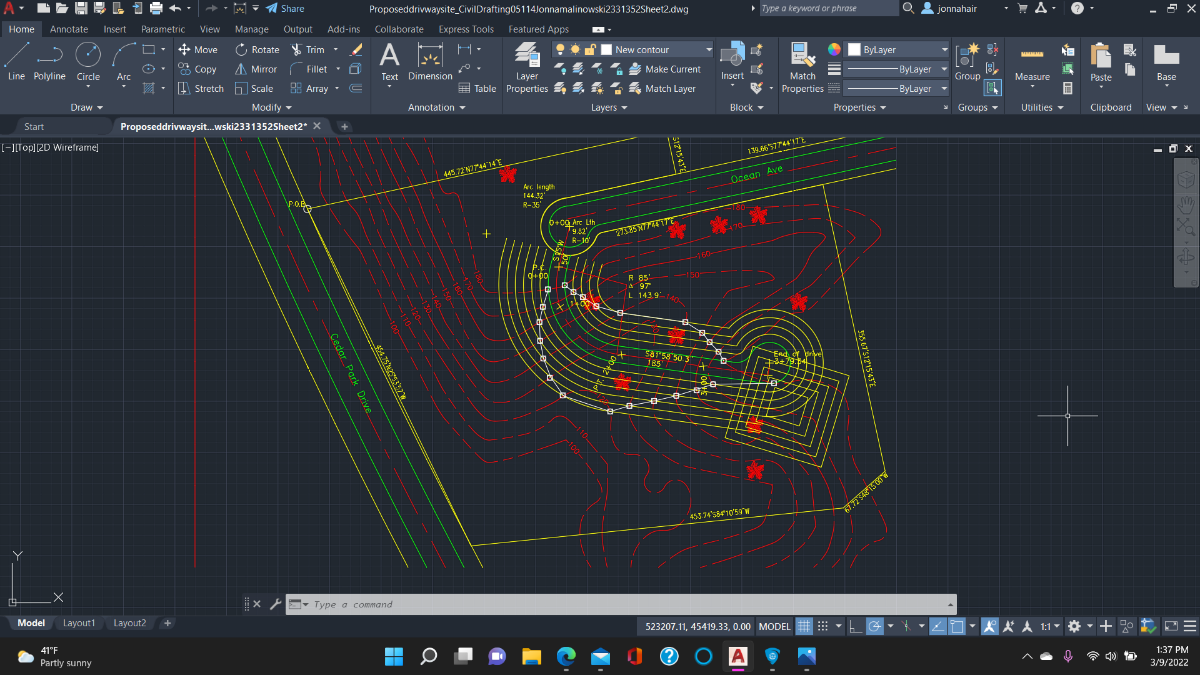1200x675 pixels.
Task: Choose the Circle tool
Action: click(x=88, y=62)
